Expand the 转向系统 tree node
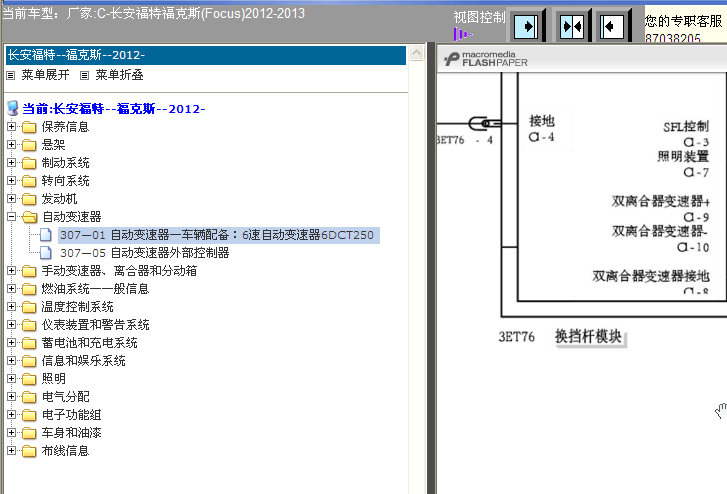The image size is (727, 494). 12,180
